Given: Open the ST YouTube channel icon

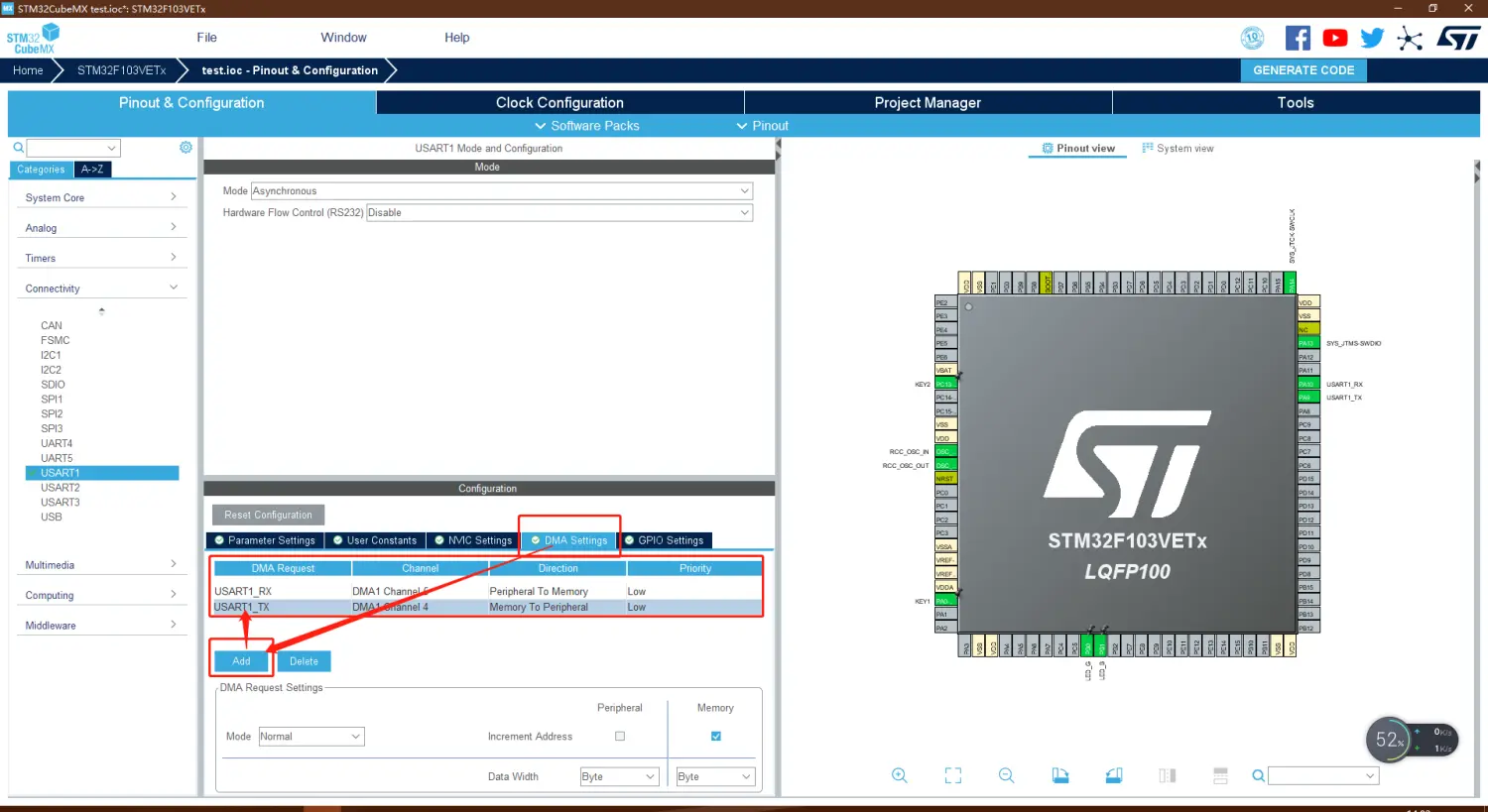Looking at the screenshot, I should [1335, 39].
